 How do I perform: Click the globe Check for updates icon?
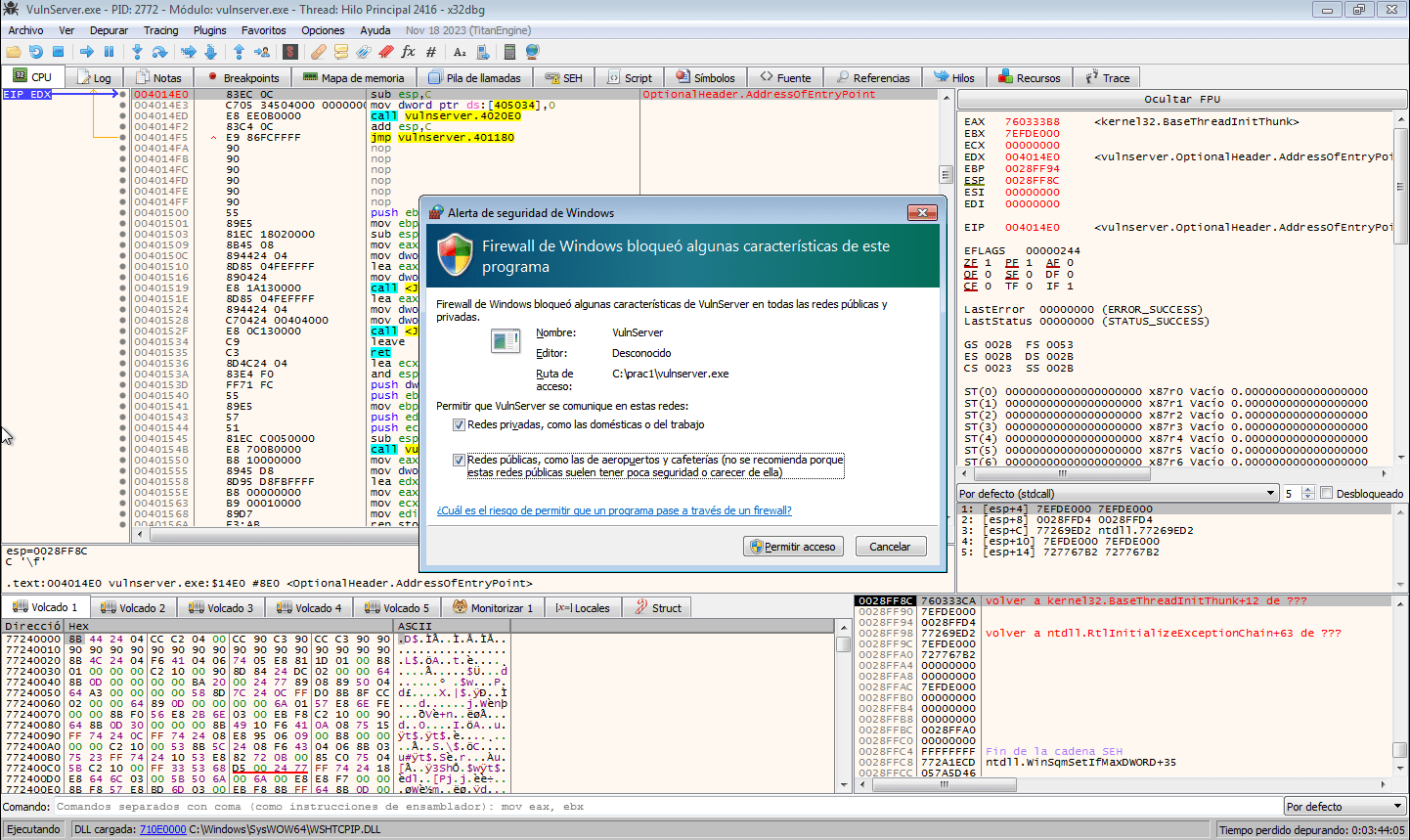click(x=532, y=52)
